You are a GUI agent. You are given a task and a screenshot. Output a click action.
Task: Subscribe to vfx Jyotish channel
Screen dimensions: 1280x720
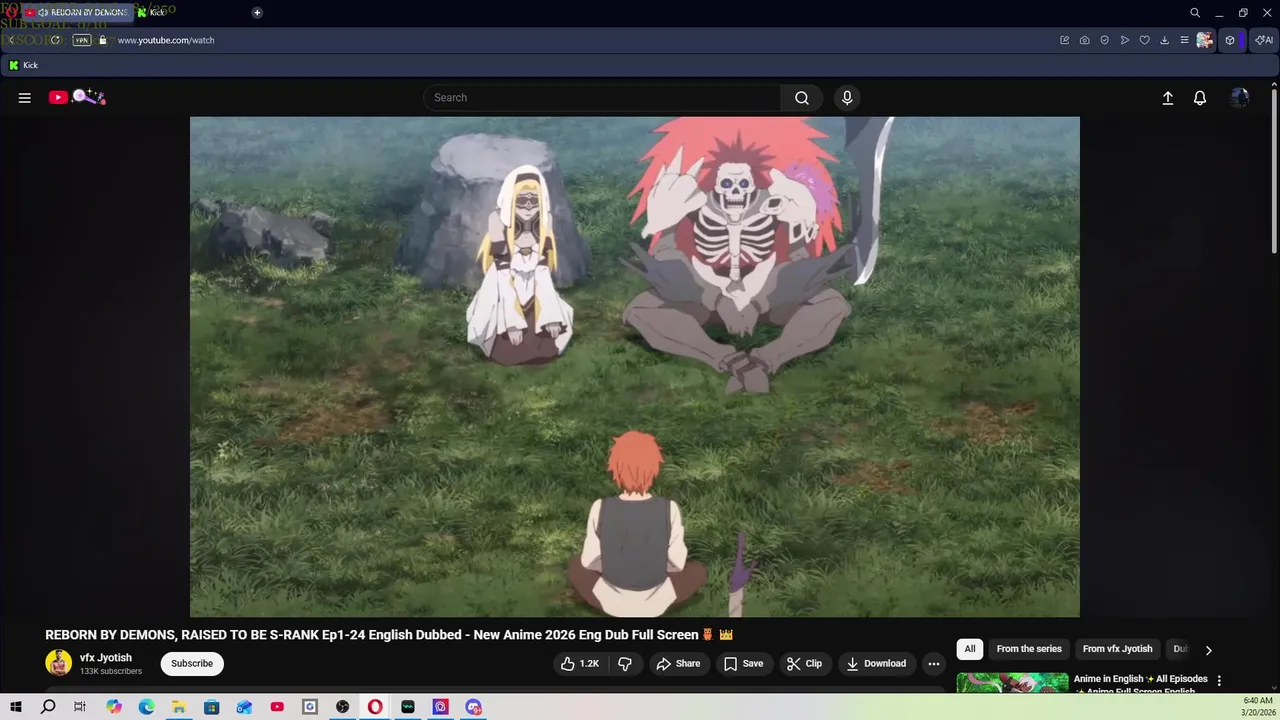coord(192,664)
